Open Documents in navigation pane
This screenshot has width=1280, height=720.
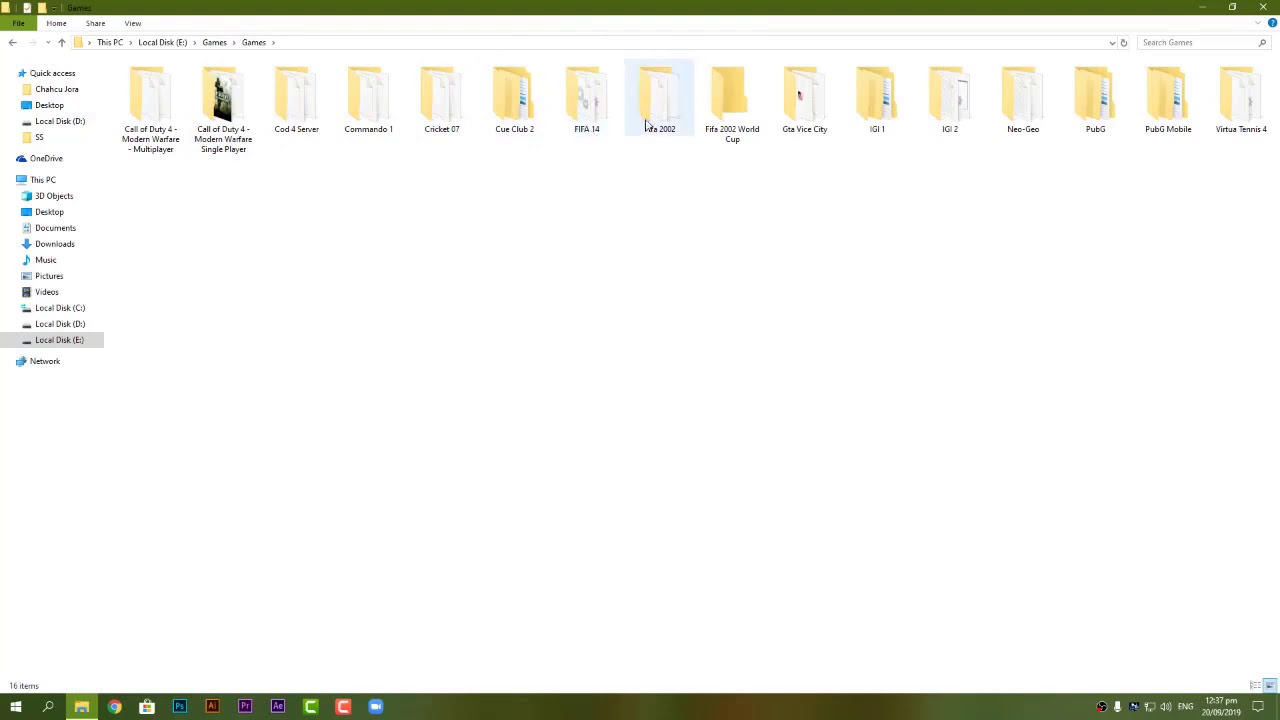click(x=55, y=228)
